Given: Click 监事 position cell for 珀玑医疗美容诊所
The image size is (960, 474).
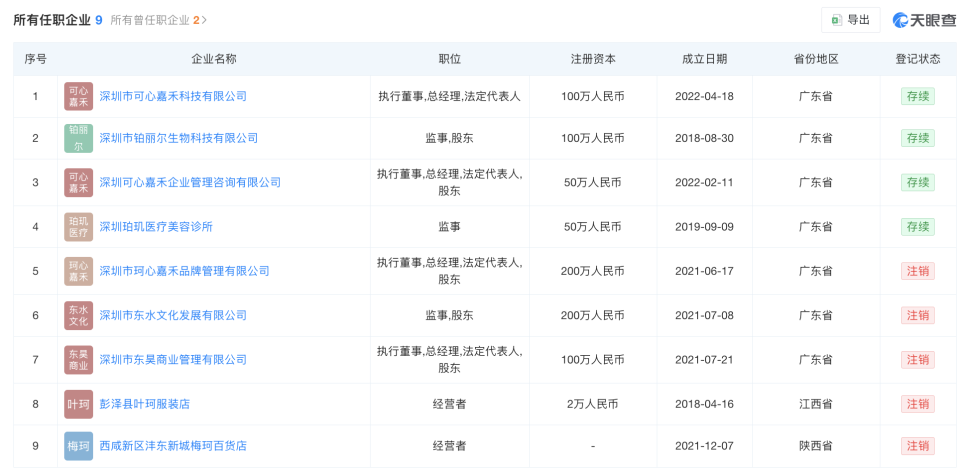Looking at the screenshot, I should pos(449,227).
